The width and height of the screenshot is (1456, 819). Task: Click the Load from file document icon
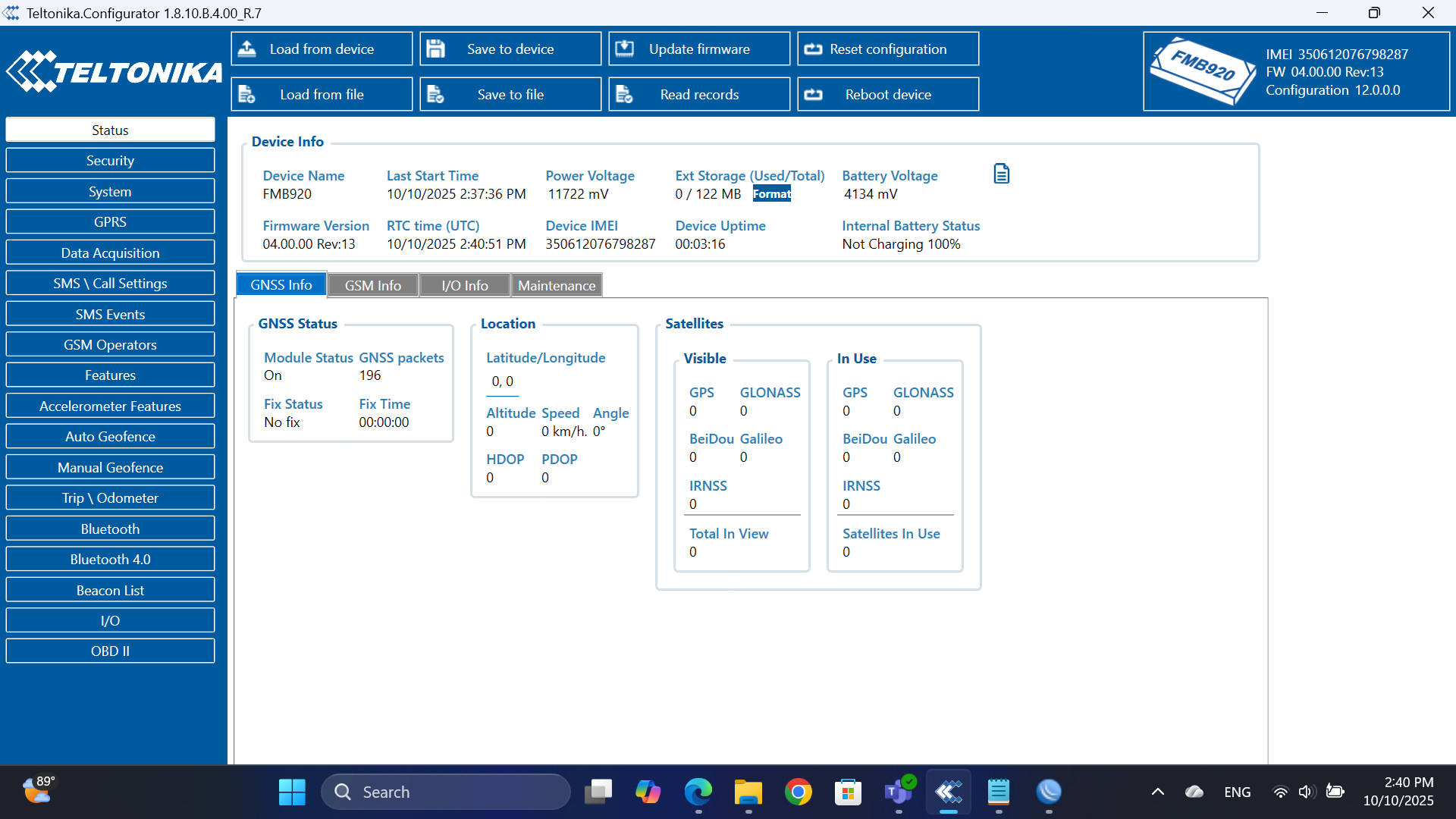pyautogui.click(x=247, y=95)
